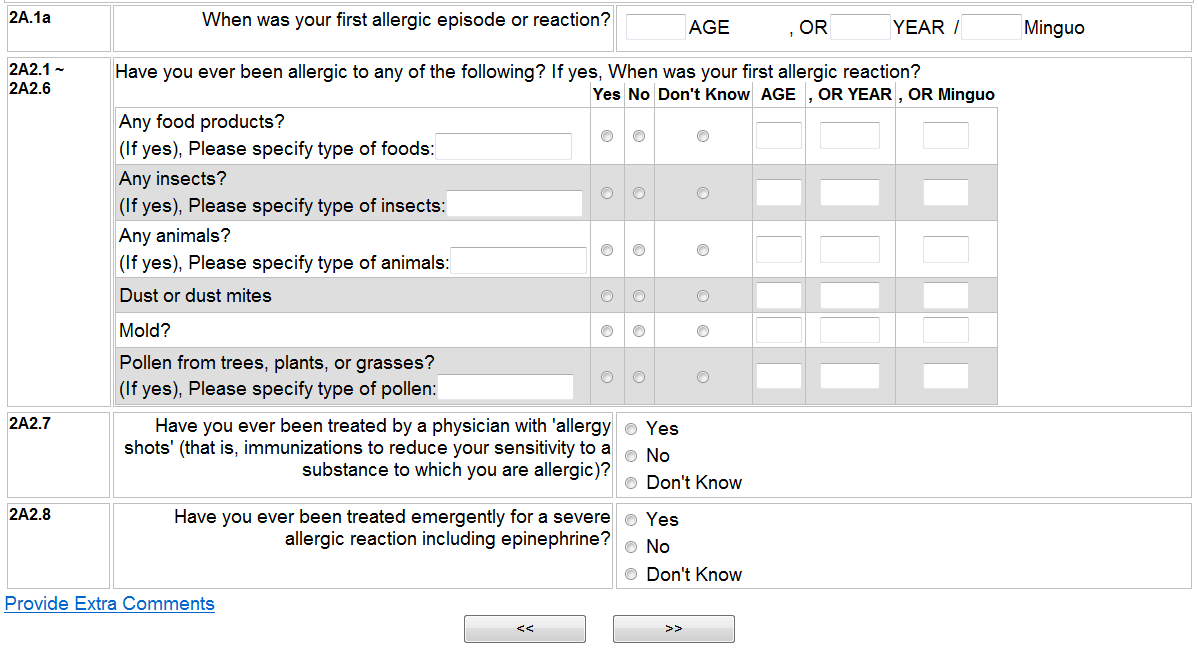This screenshot has width=1198, height=669.
Task: Select Yes for allergy shots treatment
Action: point(631,429)
